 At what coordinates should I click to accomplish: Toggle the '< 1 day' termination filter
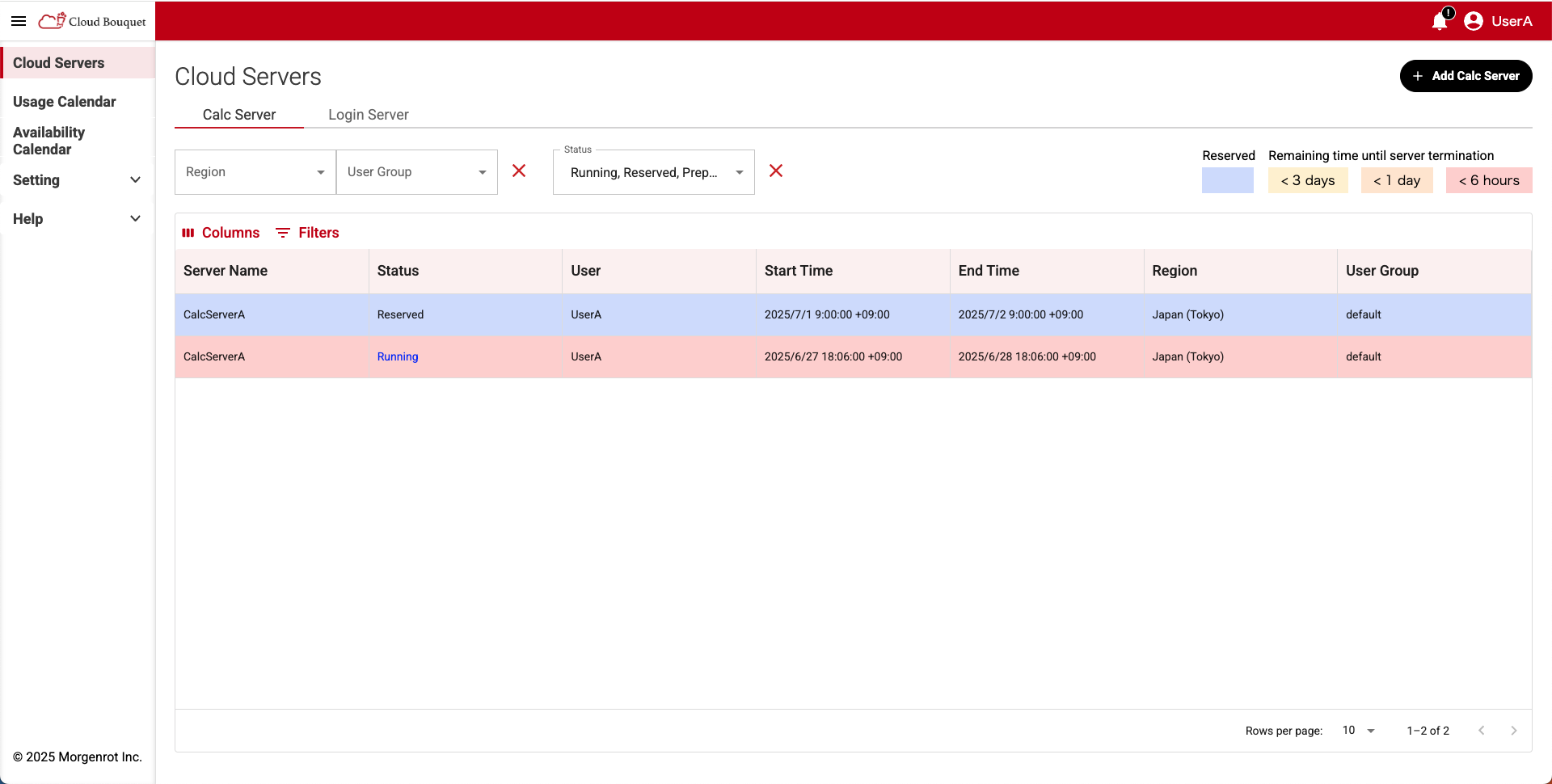(x=1397, y=180)
